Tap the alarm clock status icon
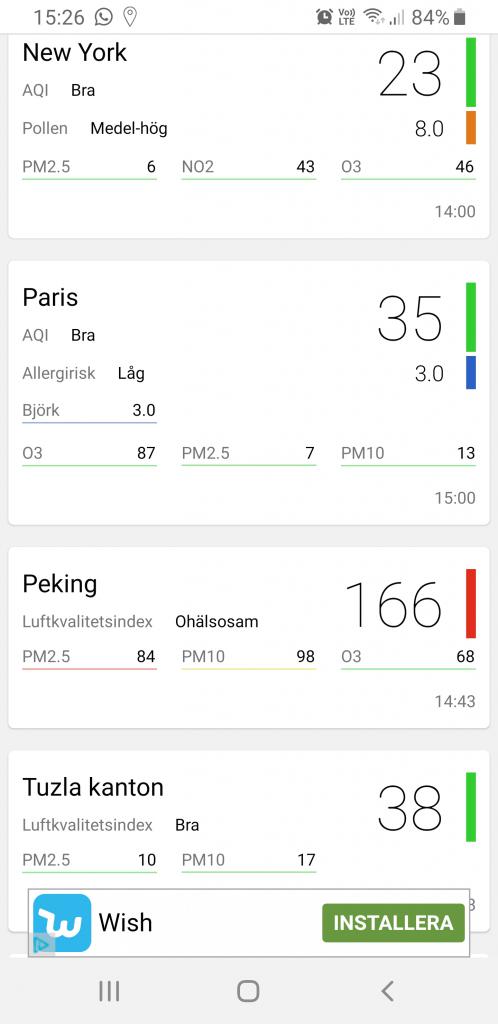Image resolution: width=498 pixels, height=1024 pixels. click(x=324, y=17)
